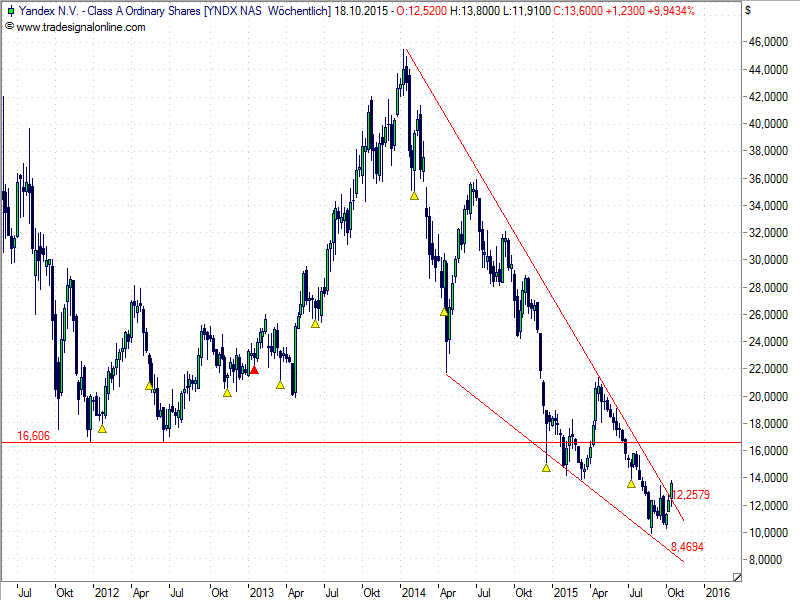This screenshot has height=600, width=800.
Task: Select the rightmost yellow triangle marker
Action: pyautogui.click(x=630, y=483)
